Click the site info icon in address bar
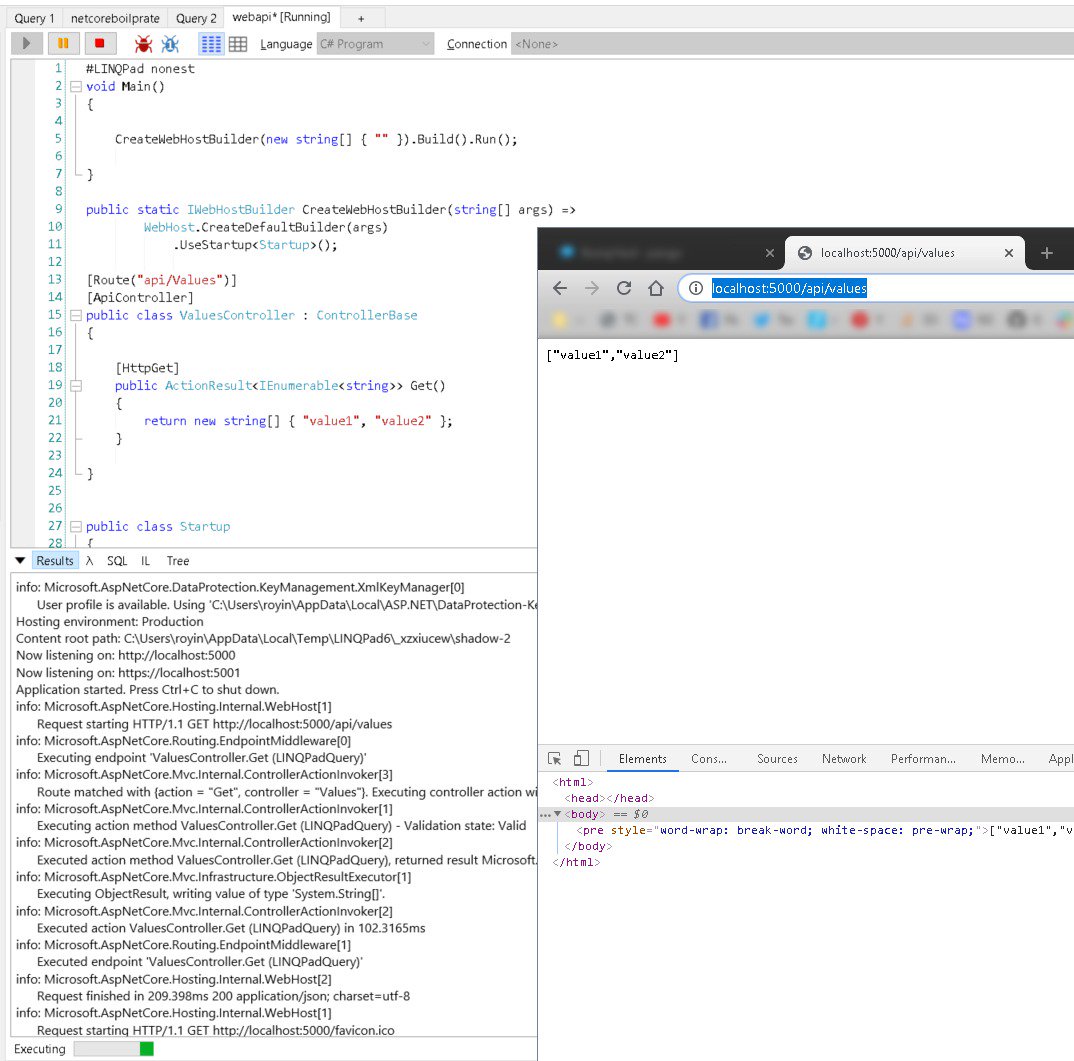Viewport: 1074px width, 1061px height. pyautogui.click(x=695, y=288)
